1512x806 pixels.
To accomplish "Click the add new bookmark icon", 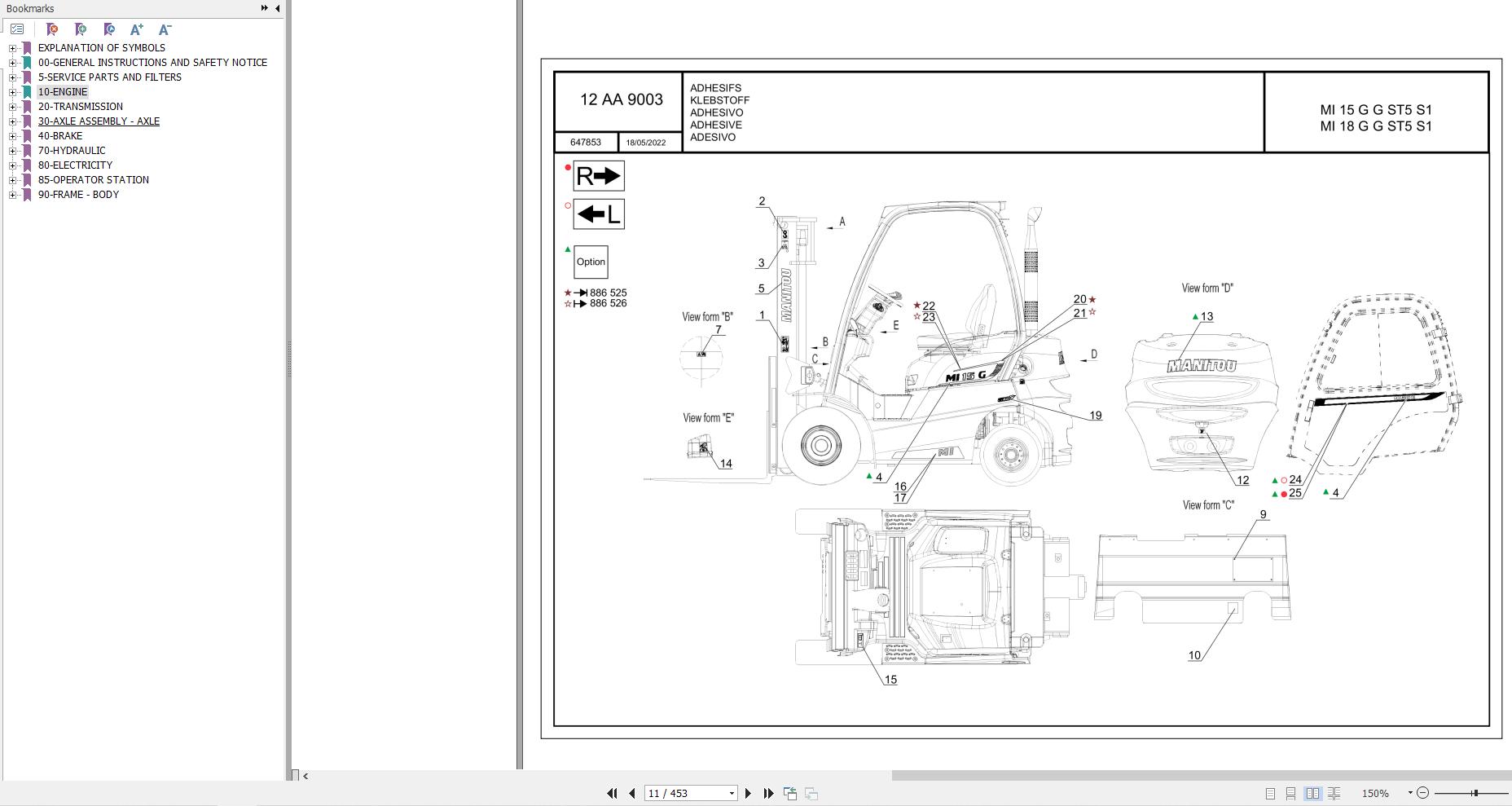I will tap(80, 29).
